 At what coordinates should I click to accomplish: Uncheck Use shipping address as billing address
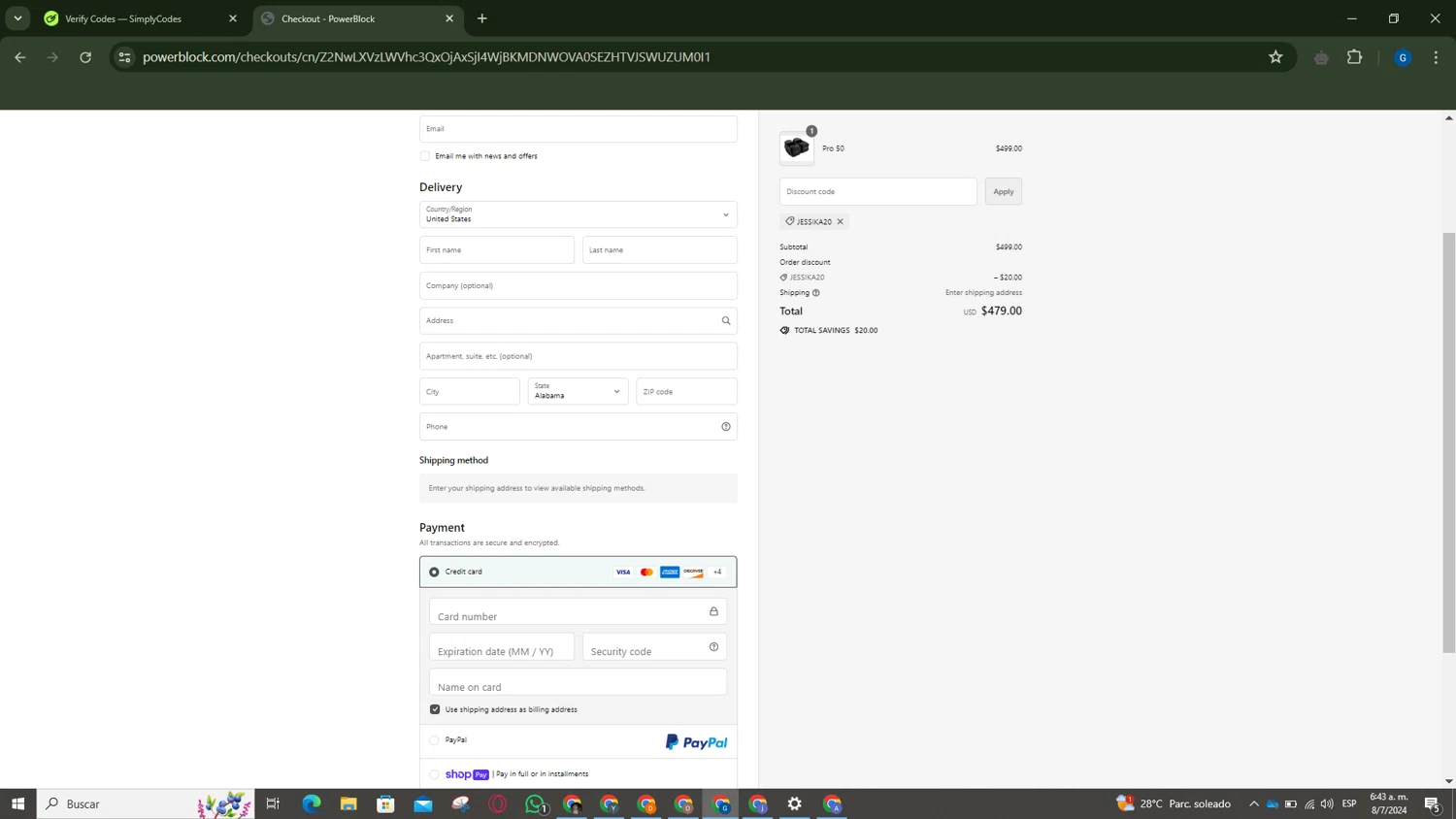point(435,709)
